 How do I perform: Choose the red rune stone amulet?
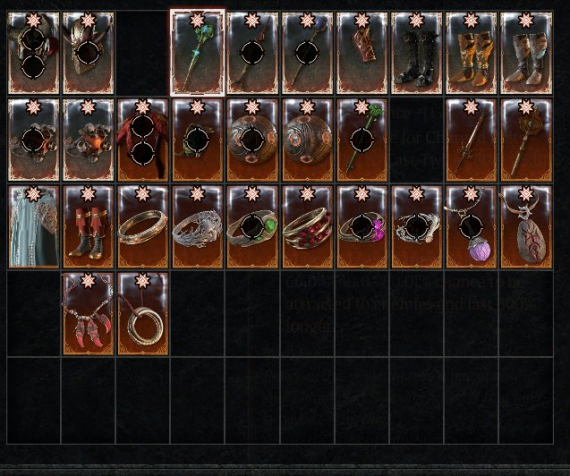[x=526, y=227]
